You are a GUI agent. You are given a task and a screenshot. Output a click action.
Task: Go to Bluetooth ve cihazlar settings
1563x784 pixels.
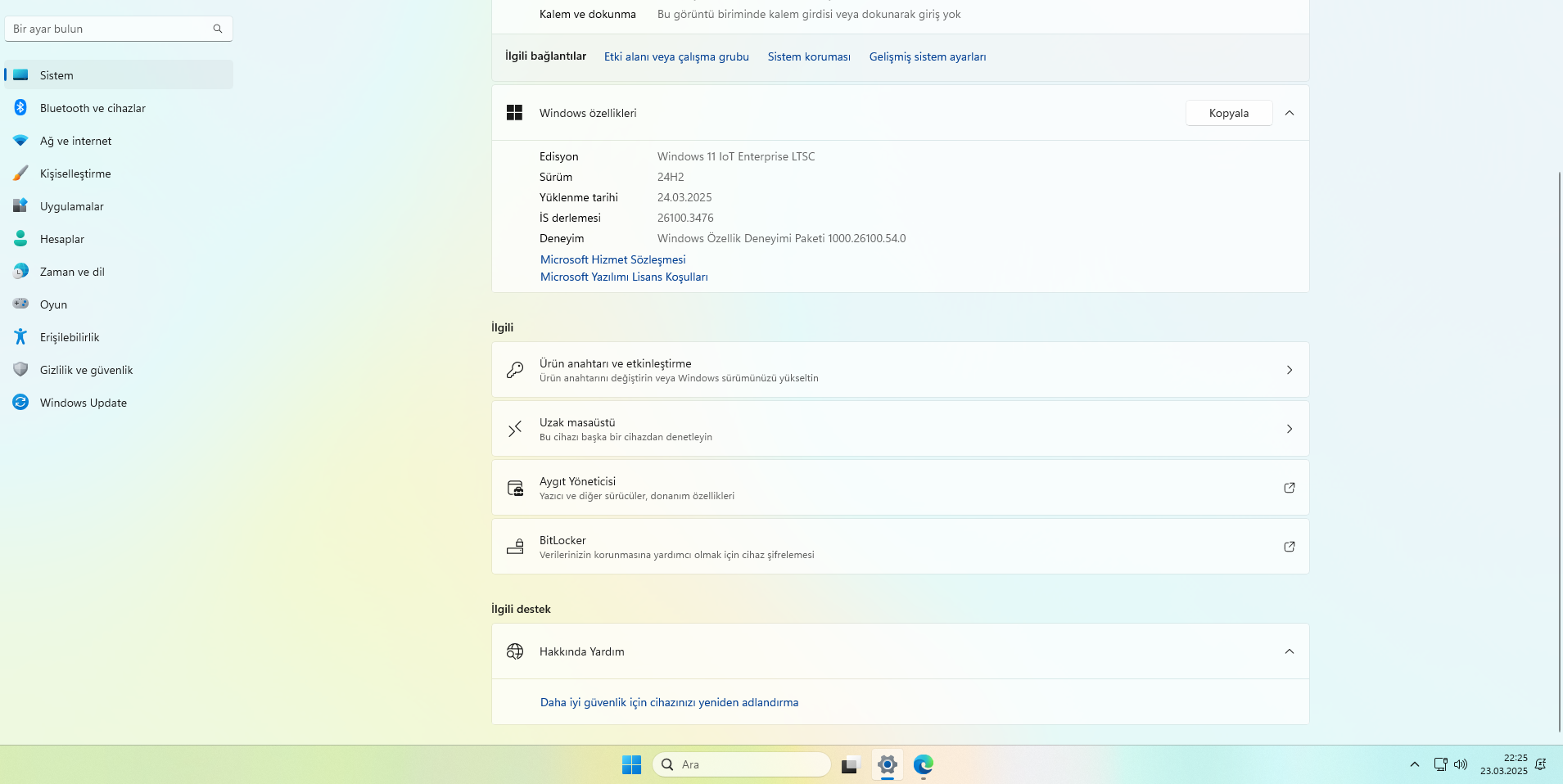point(119,108)
